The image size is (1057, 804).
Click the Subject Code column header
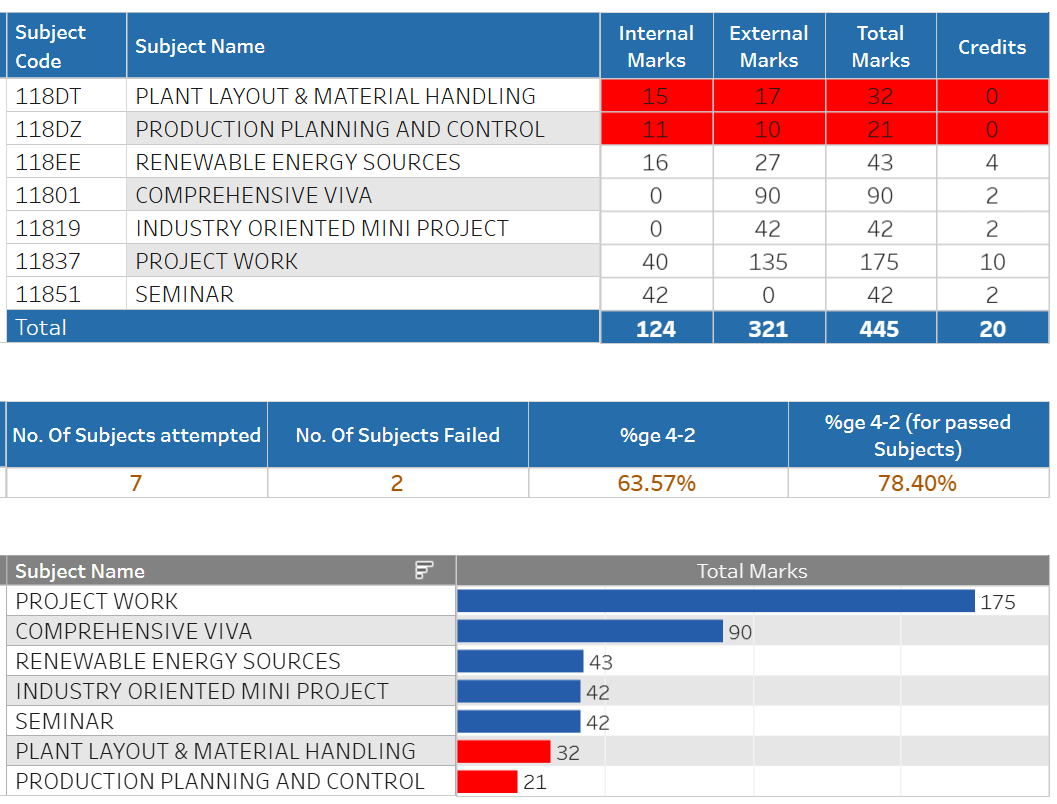51,46
